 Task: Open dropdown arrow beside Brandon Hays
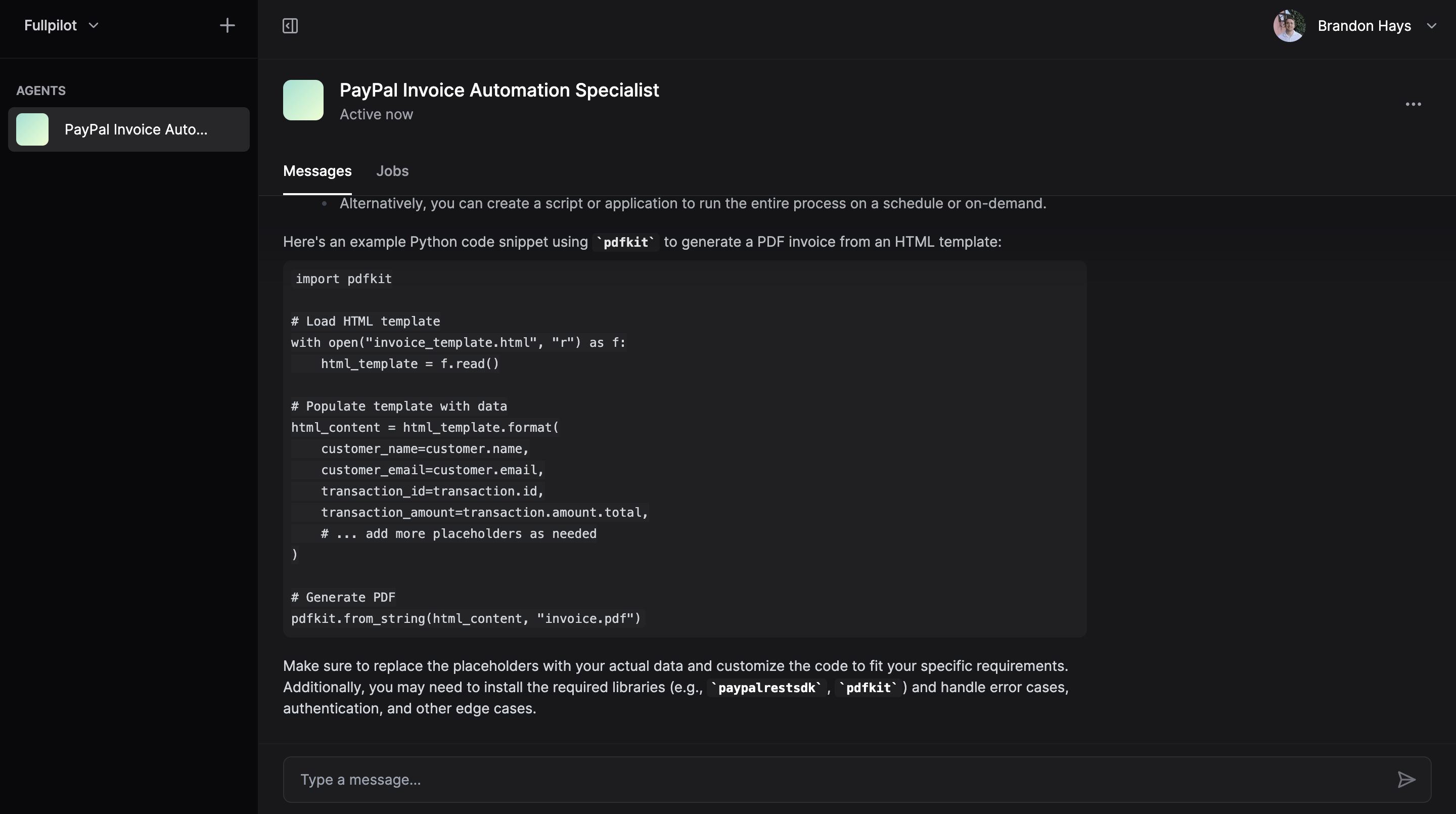tap(1432, 26)
